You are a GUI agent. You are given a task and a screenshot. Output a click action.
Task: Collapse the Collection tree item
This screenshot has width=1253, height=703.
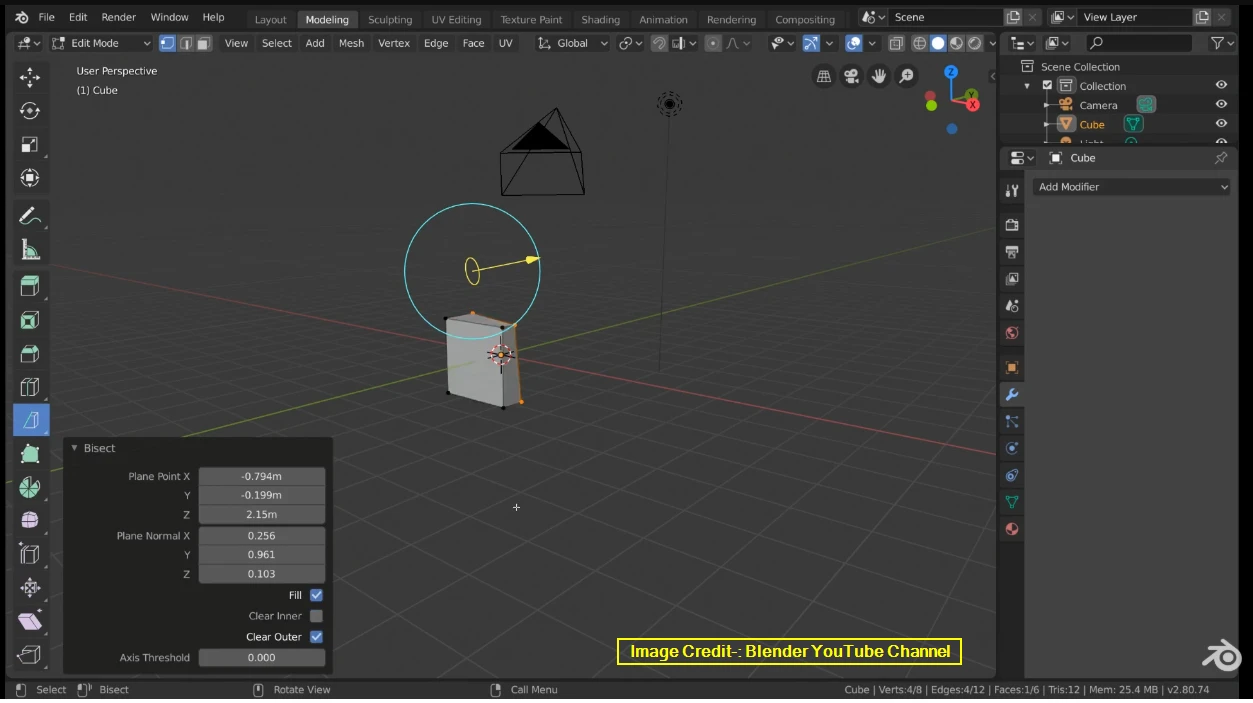point(1027,86)
